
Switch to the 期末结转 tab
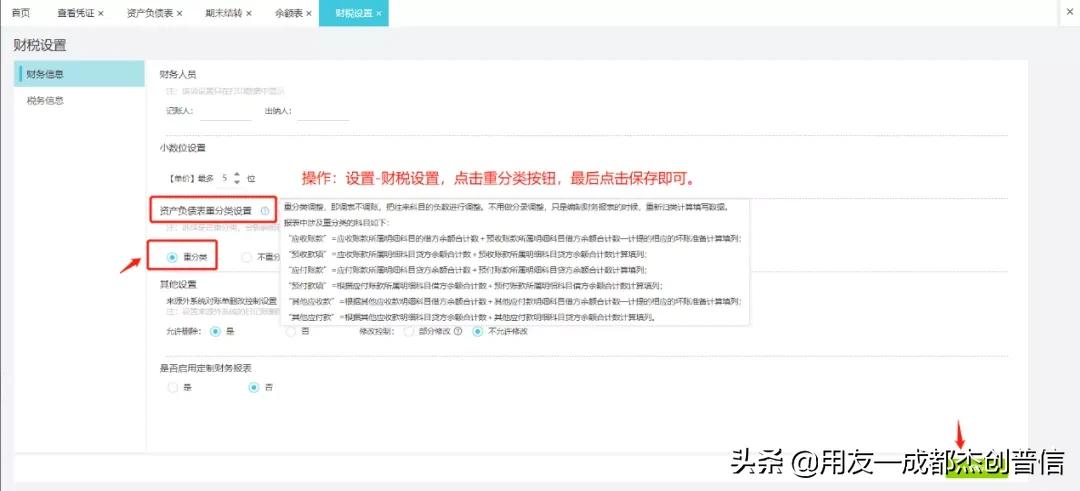click(224, 13)
